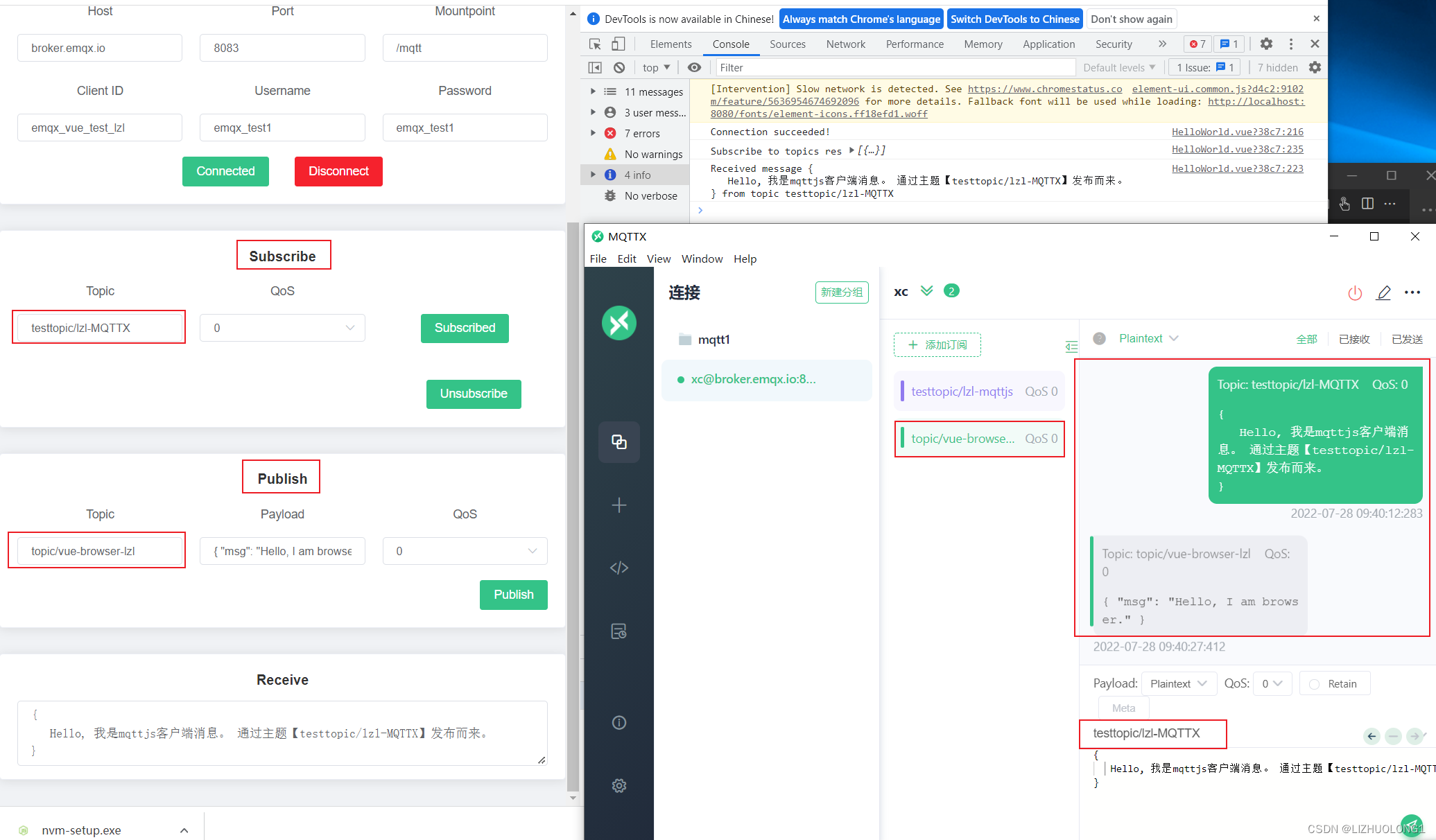
Task: Open HelloWorld.vue?38c7:216 source link
Action: 1237,132
